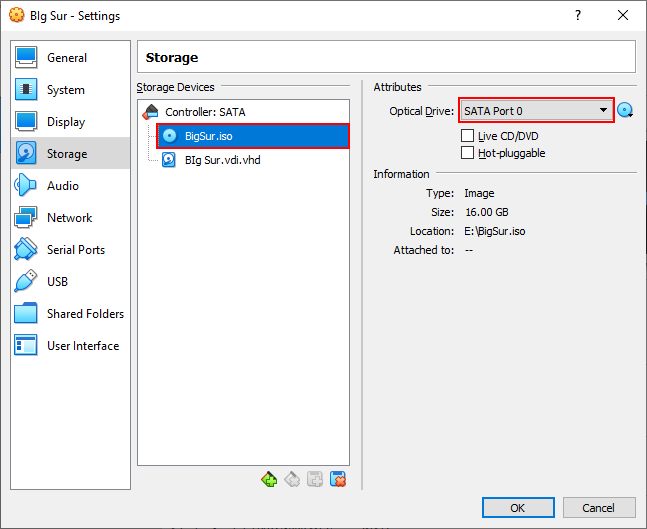
Task: Click the help question mark button
Action: pos(578,15)
